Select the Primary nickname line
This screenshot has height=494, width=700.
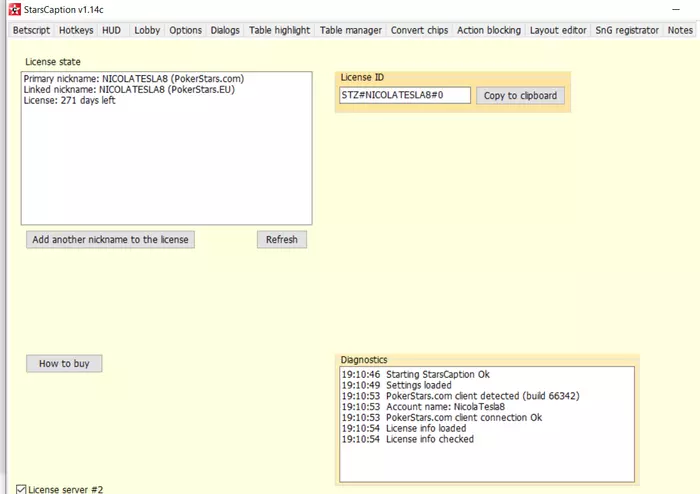(134, 79)
